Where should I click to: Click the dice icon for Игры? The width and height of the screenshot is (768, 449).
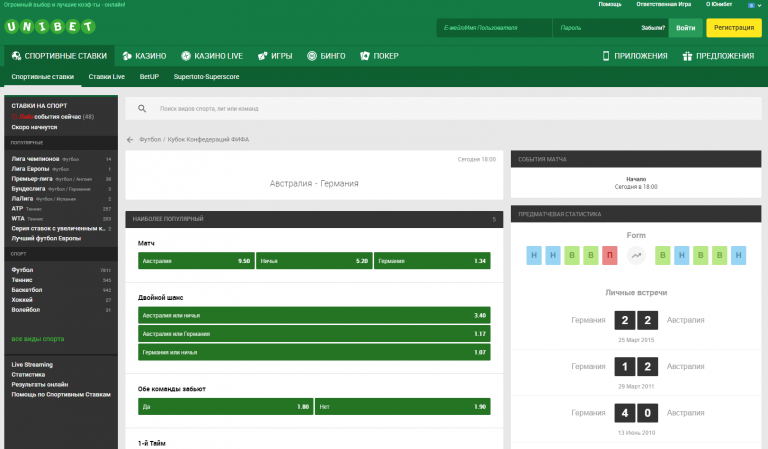[x=263, y=56]
